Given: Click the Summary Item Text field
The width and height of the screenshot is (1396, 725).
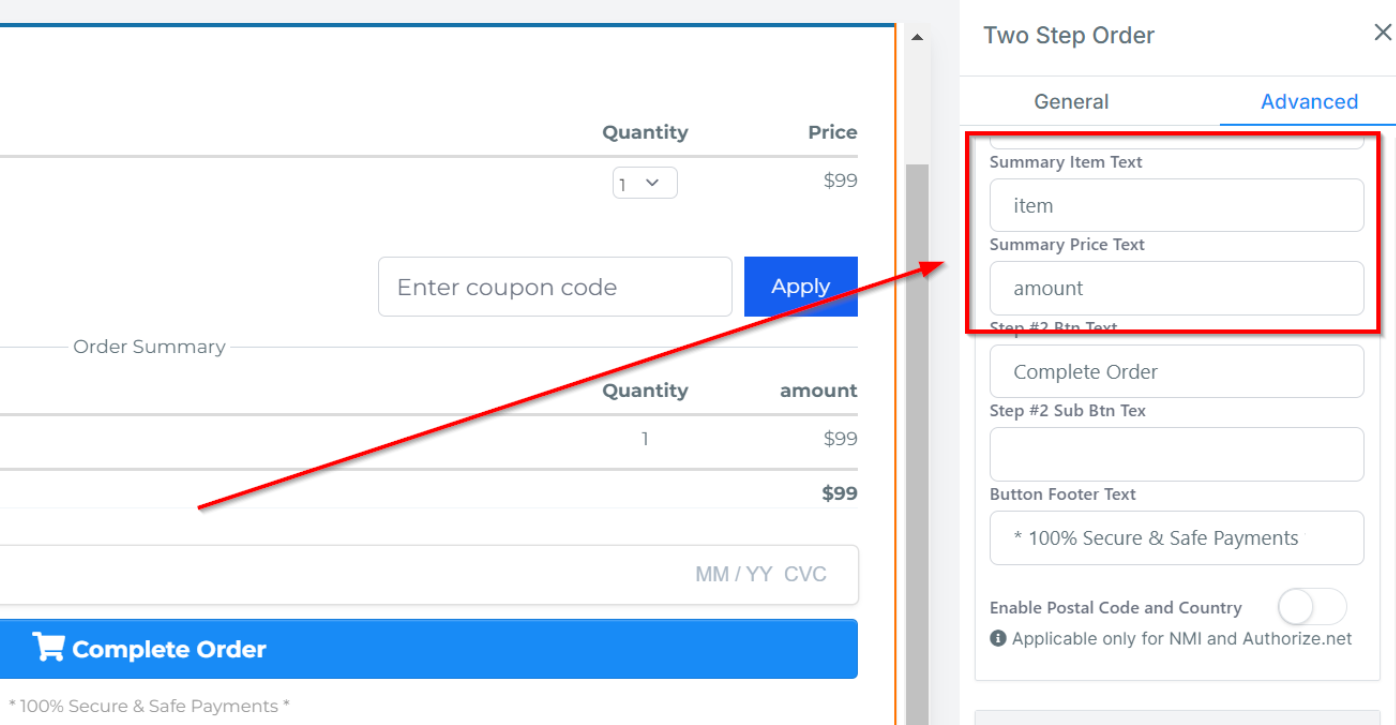Looking at the screenshot, I should click(1176, 206).
